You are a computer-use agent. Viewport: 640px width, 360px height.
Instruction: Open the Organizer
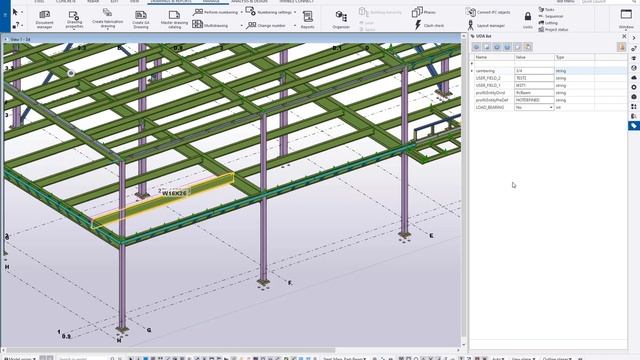click(341, 19)
